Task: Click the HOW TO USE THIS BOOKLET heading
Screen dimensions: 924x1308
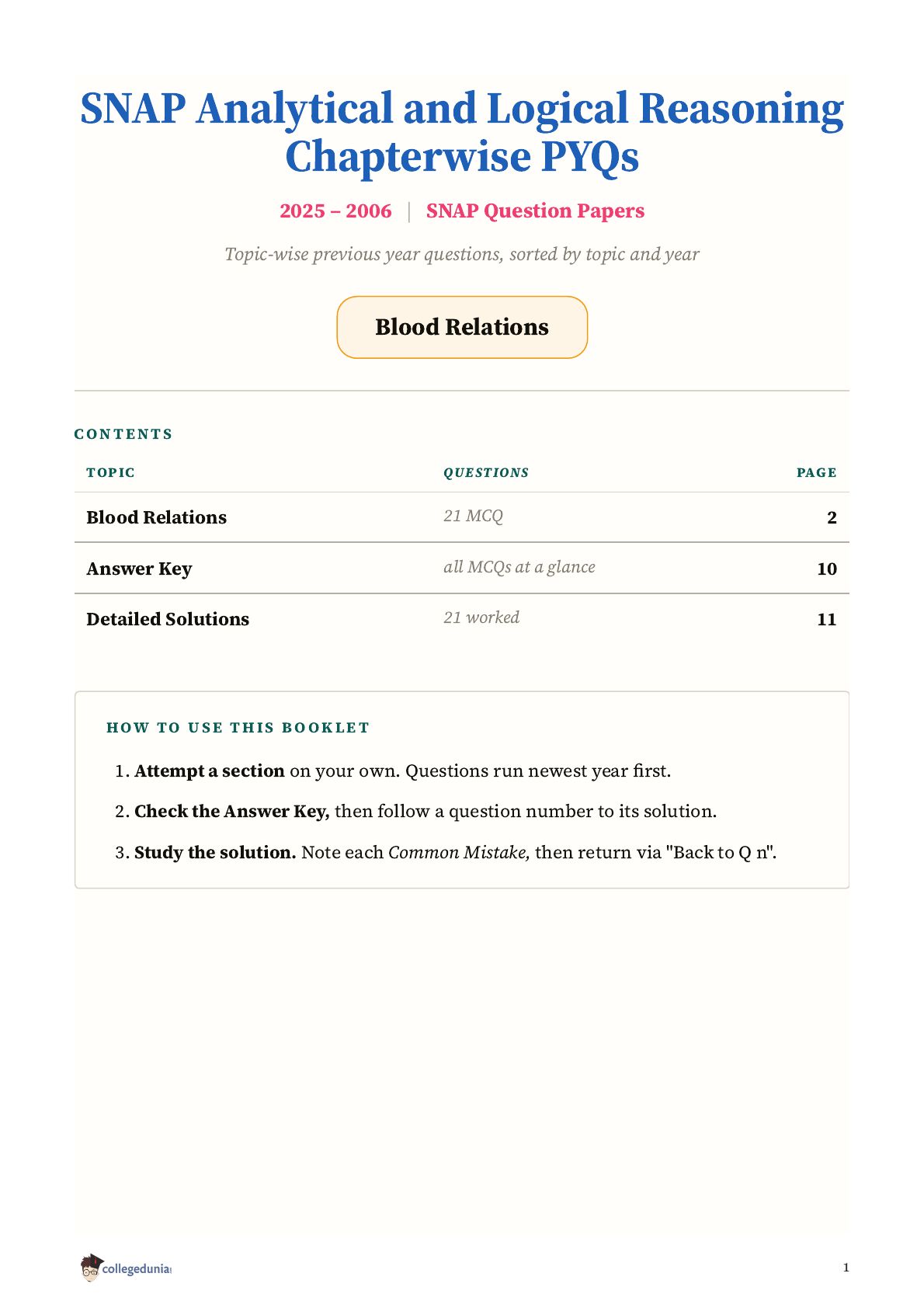Action: click(x=238, y=728)
